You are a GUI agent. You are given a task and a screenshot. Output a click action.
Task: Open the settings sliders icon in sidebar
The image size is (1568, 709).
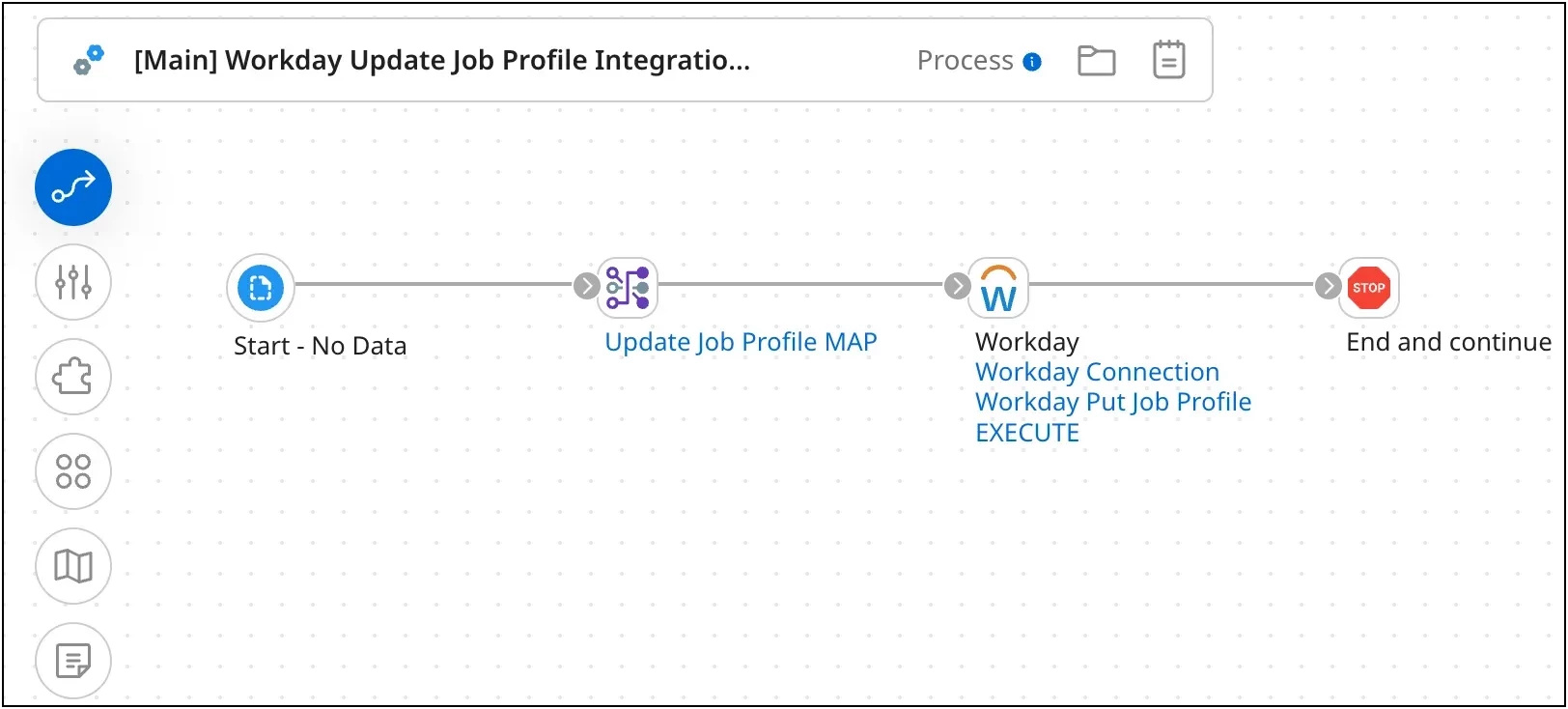(x=73, y=282)
